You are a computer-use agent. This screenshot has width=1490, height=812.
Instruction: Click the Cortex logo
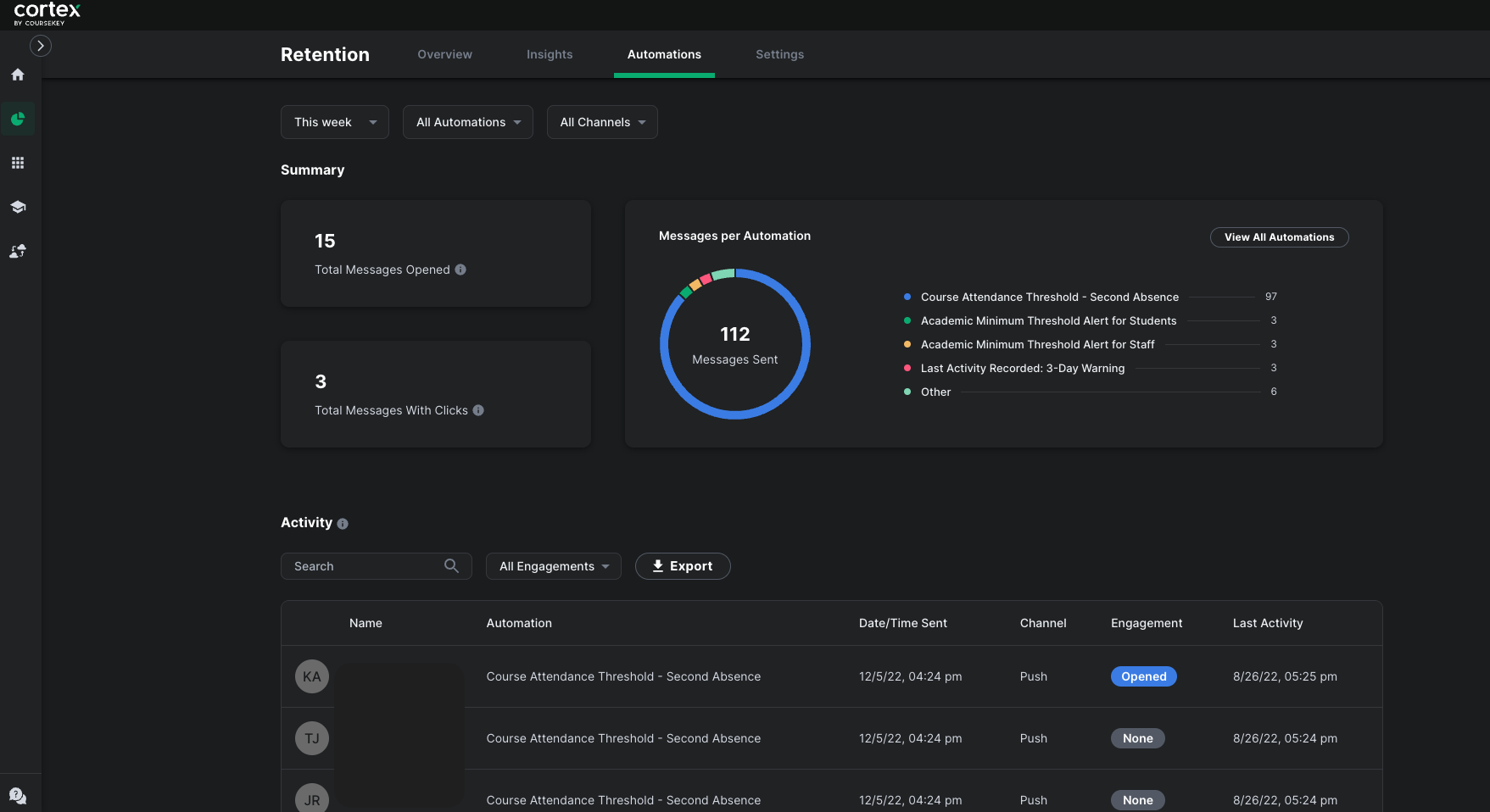click(x=47, y=13)
